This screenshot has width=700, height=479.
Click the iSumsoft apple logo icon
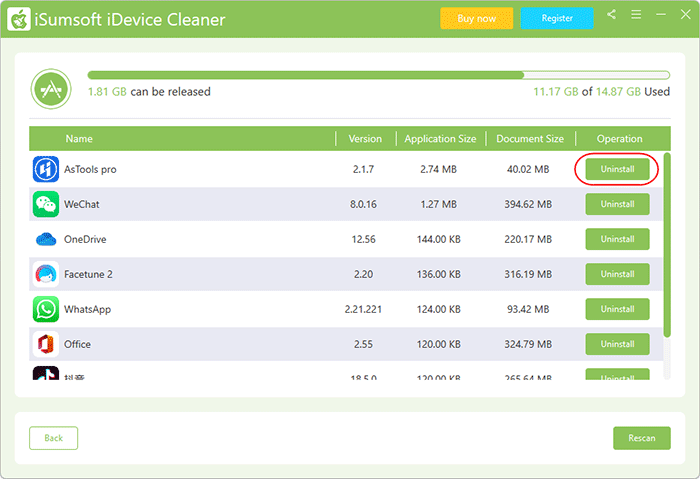click(19, 19)
